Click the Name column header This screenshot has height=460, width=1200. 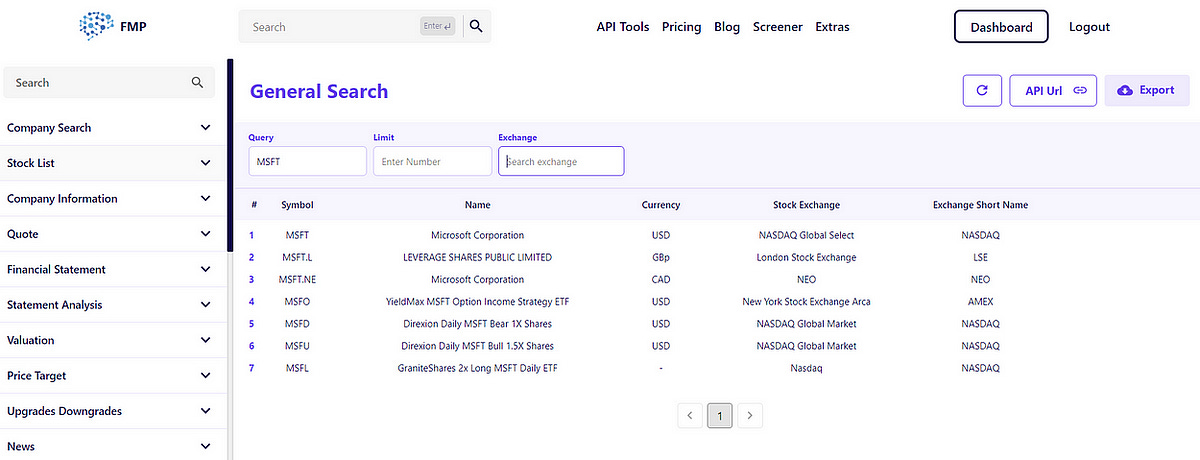477,205
